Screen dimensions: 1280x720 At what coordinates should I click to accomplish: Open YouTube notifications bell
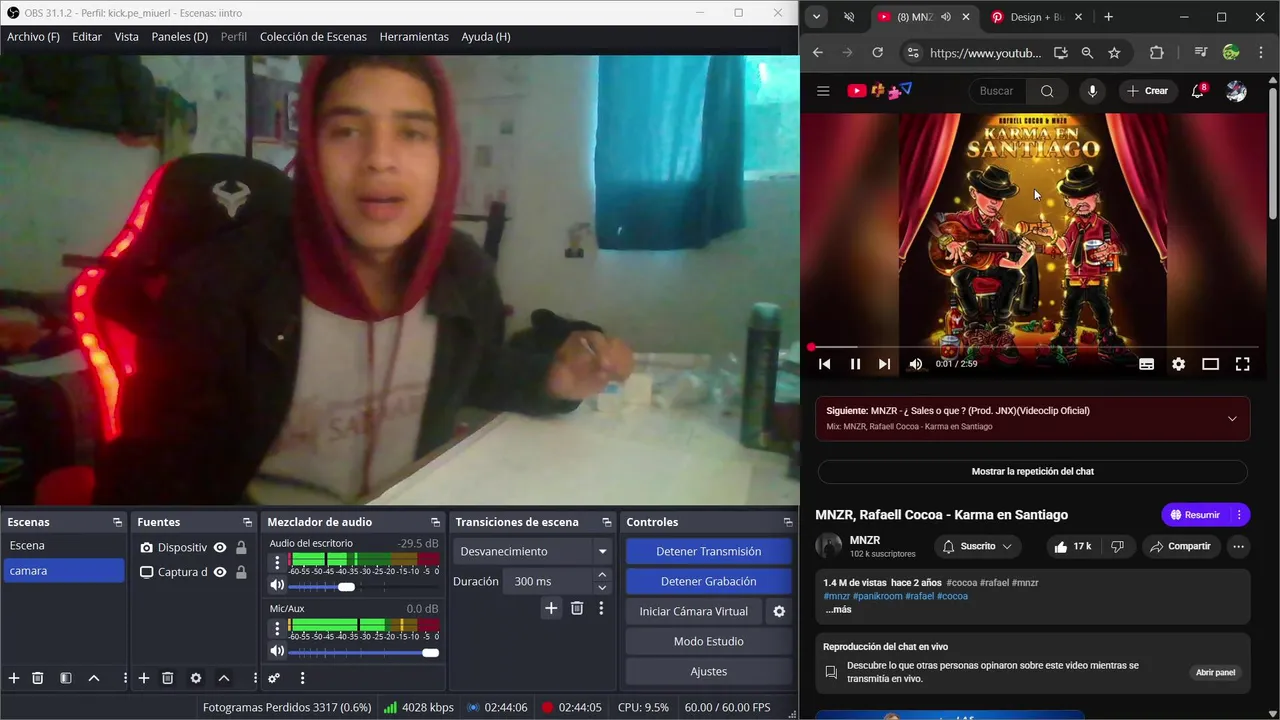(x=1198, y=91)
